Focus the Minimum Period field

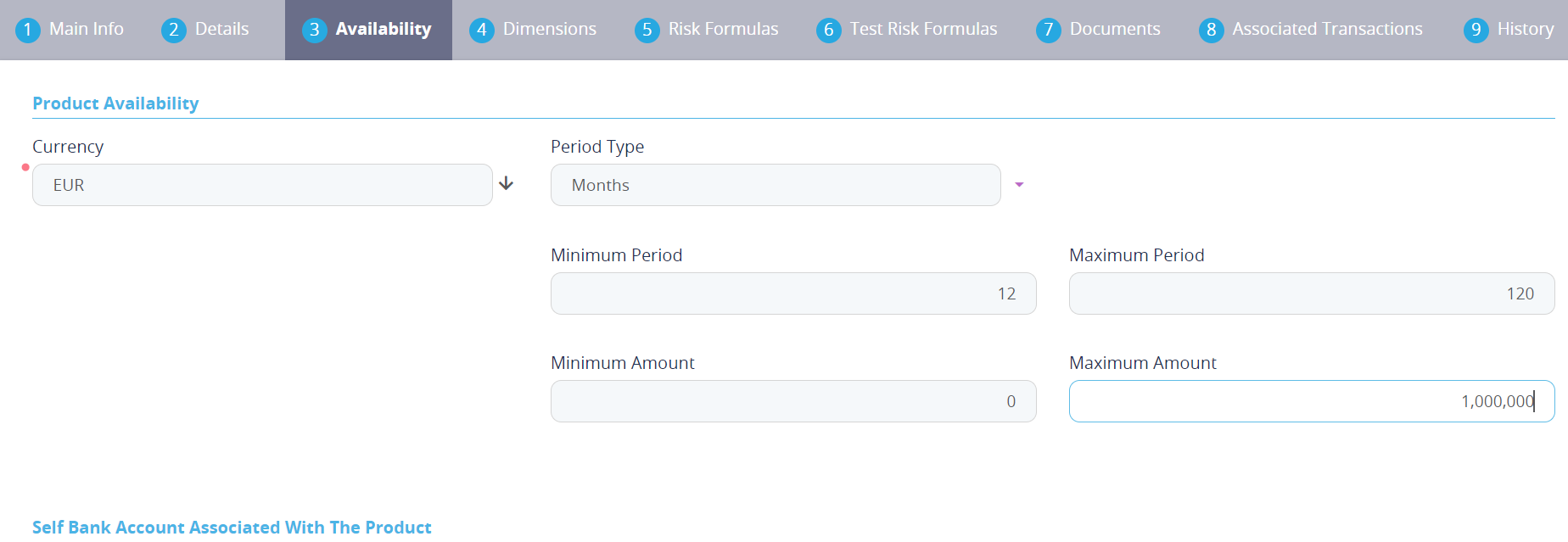(792, 293)
